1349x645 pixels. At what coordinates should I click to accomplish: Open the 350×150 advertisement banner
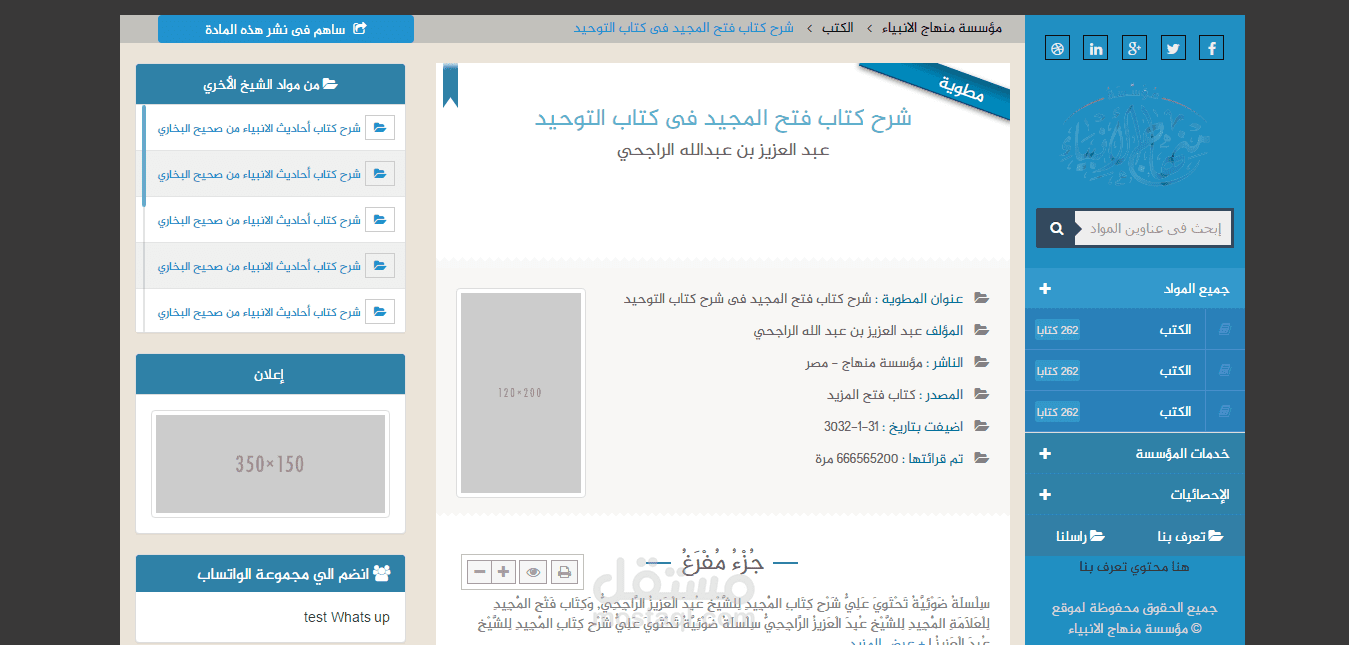(270, 464)
